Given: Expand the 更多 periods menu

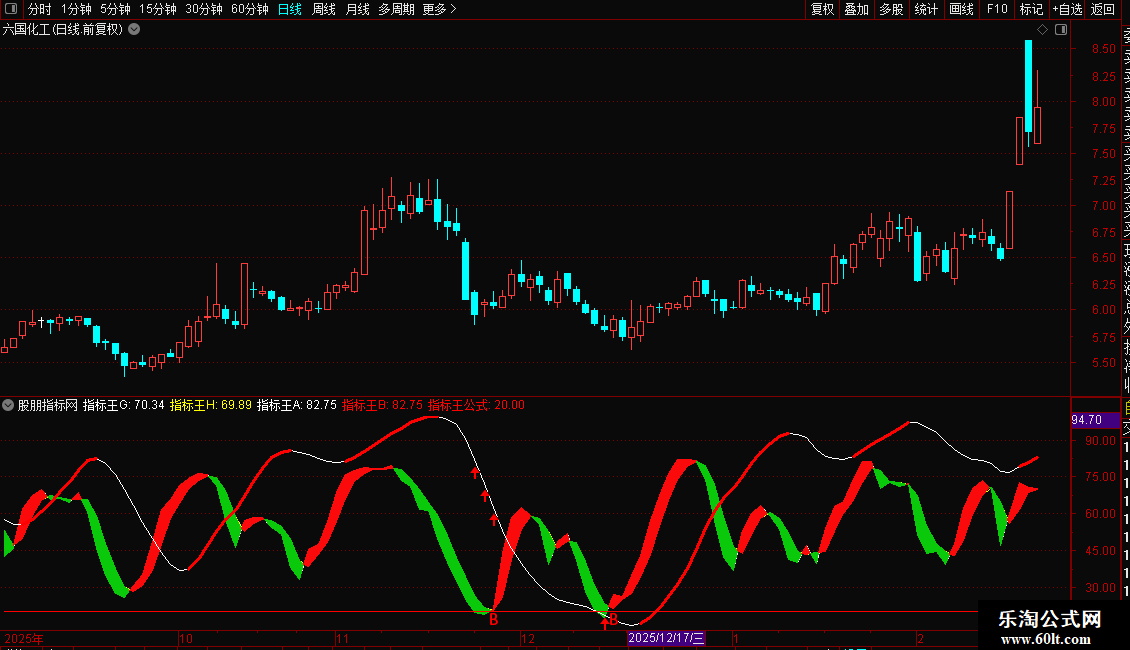Looking at the screenshot, I should [440, 9].
